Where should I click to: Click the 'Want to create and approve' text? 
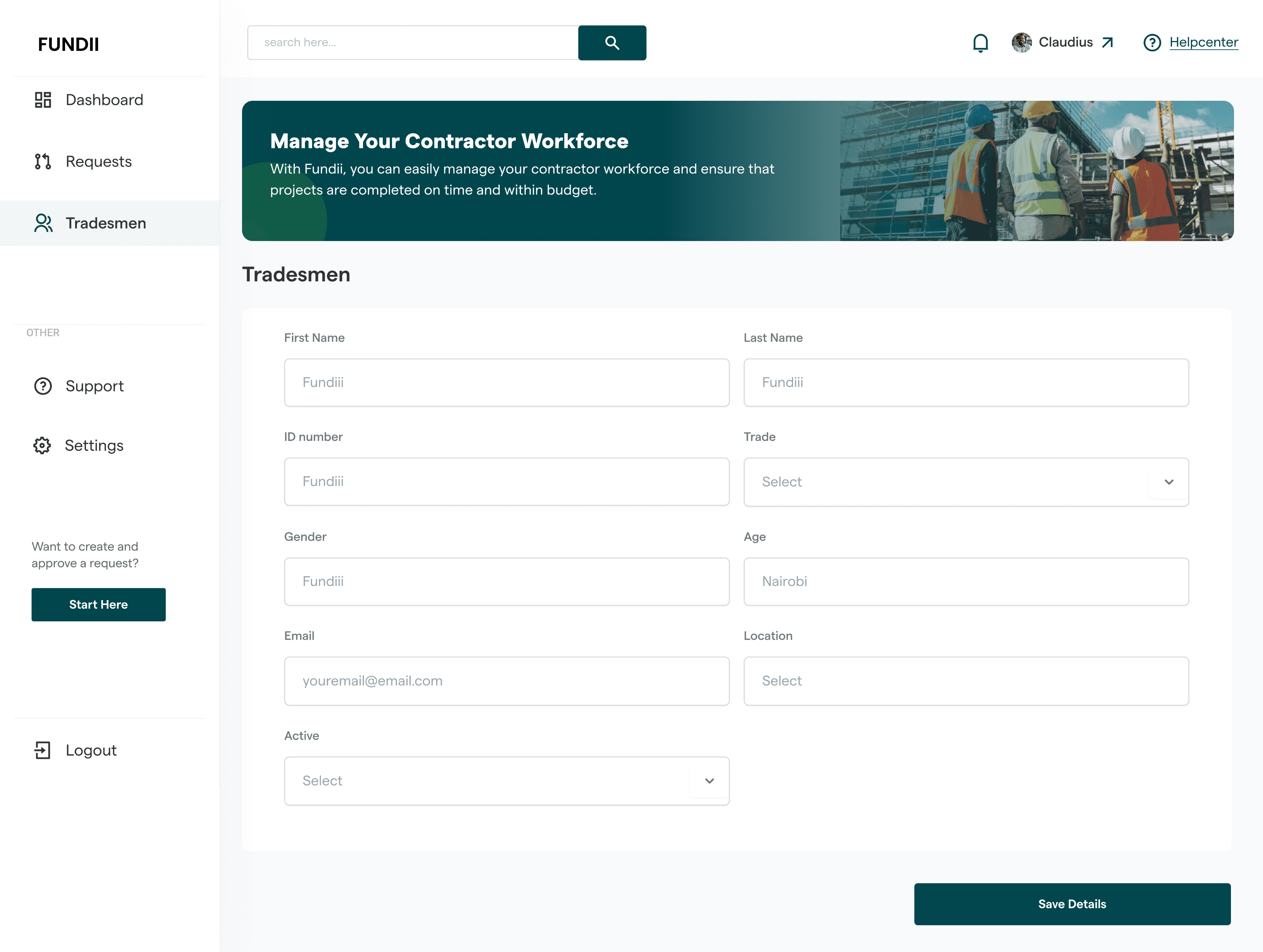(85, 555)
